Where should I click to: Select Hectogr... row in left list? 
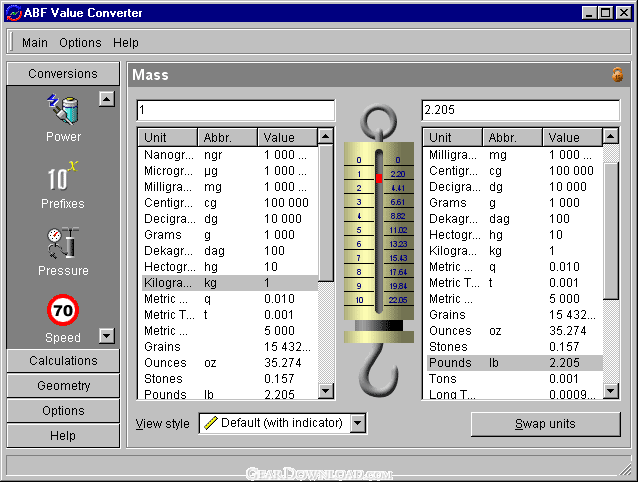228,267
